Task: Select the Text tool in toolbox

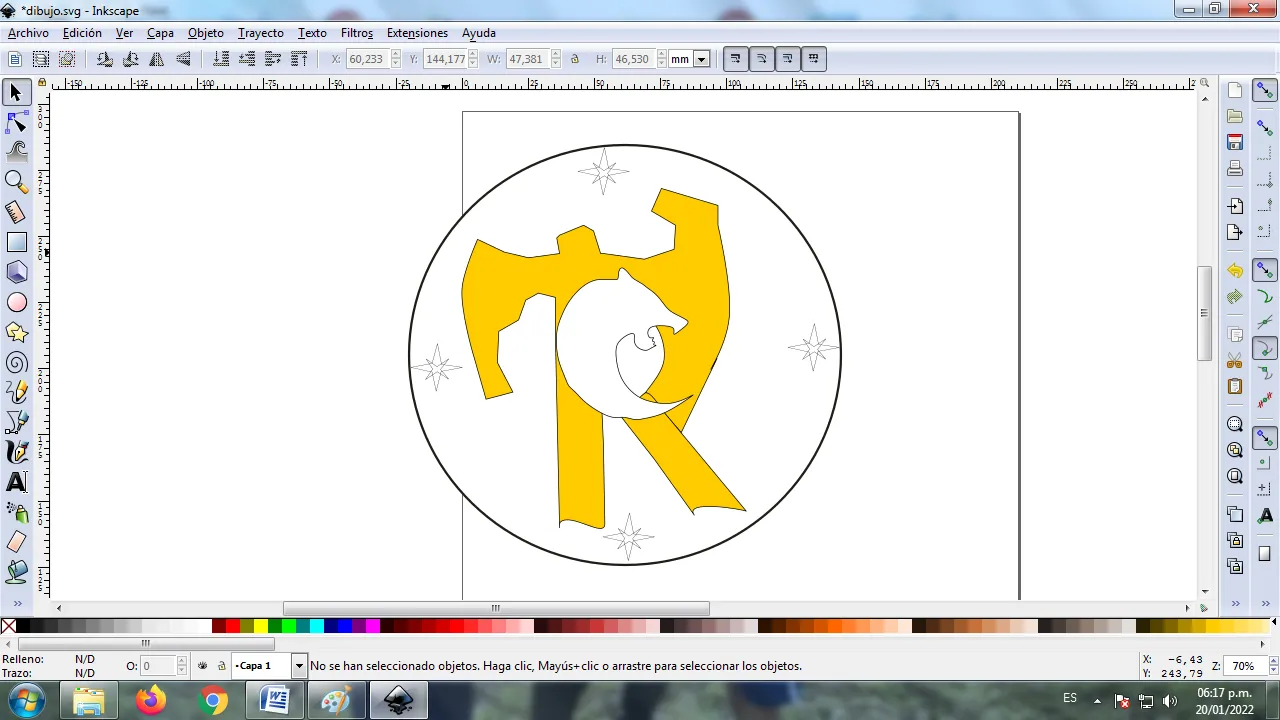Action: (16, 482)
